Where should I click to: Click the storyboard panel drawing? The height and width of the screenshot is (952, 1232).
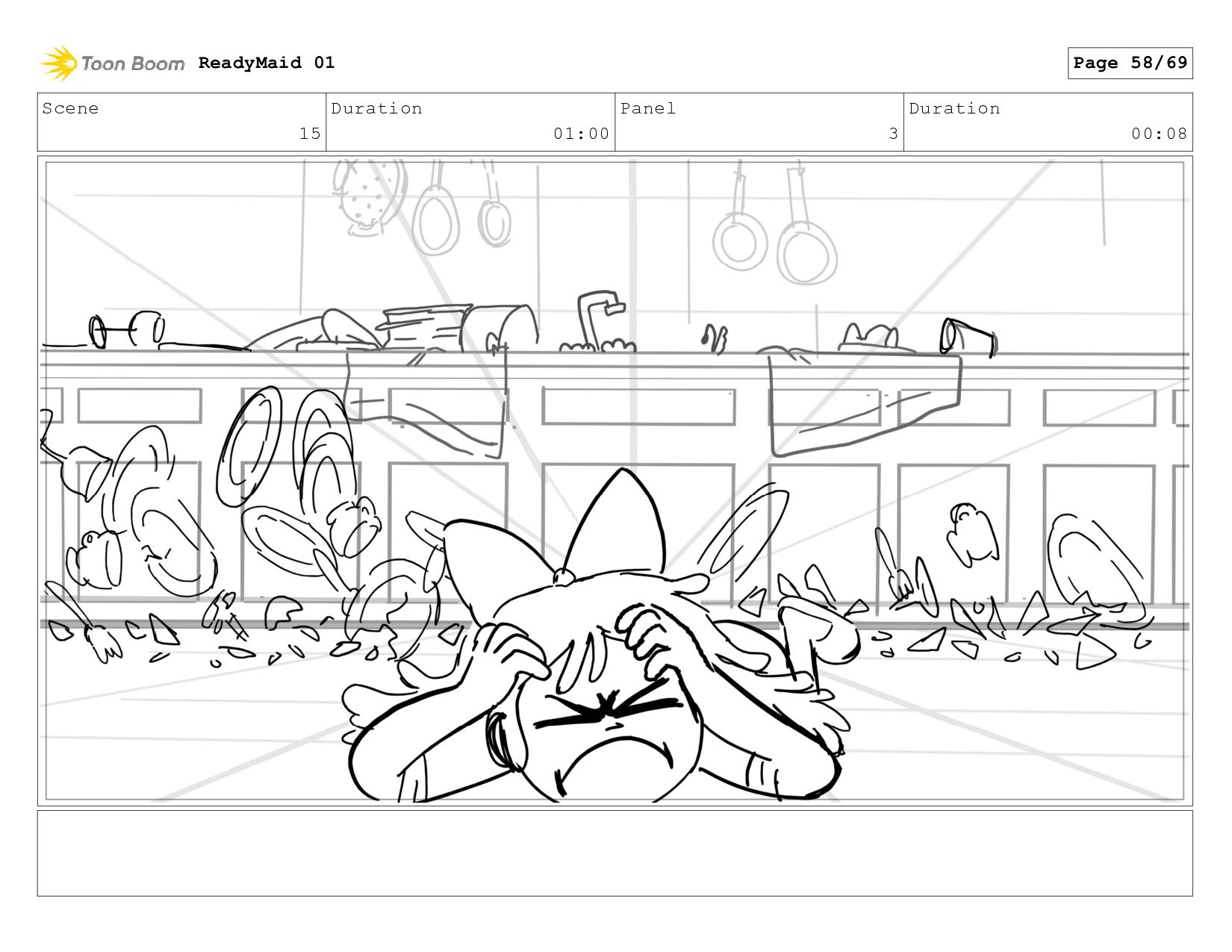pyautogui.click(x=615, y=481)
